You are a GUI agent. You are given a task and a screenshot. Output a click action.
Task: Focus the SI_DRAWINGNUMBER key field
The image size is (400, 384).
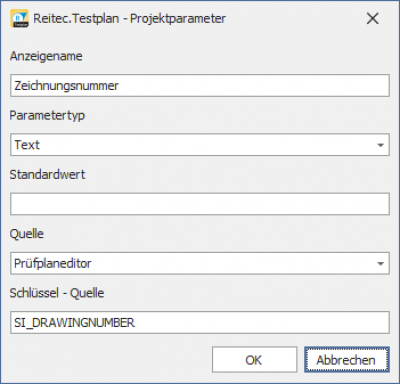click(200, 322)
